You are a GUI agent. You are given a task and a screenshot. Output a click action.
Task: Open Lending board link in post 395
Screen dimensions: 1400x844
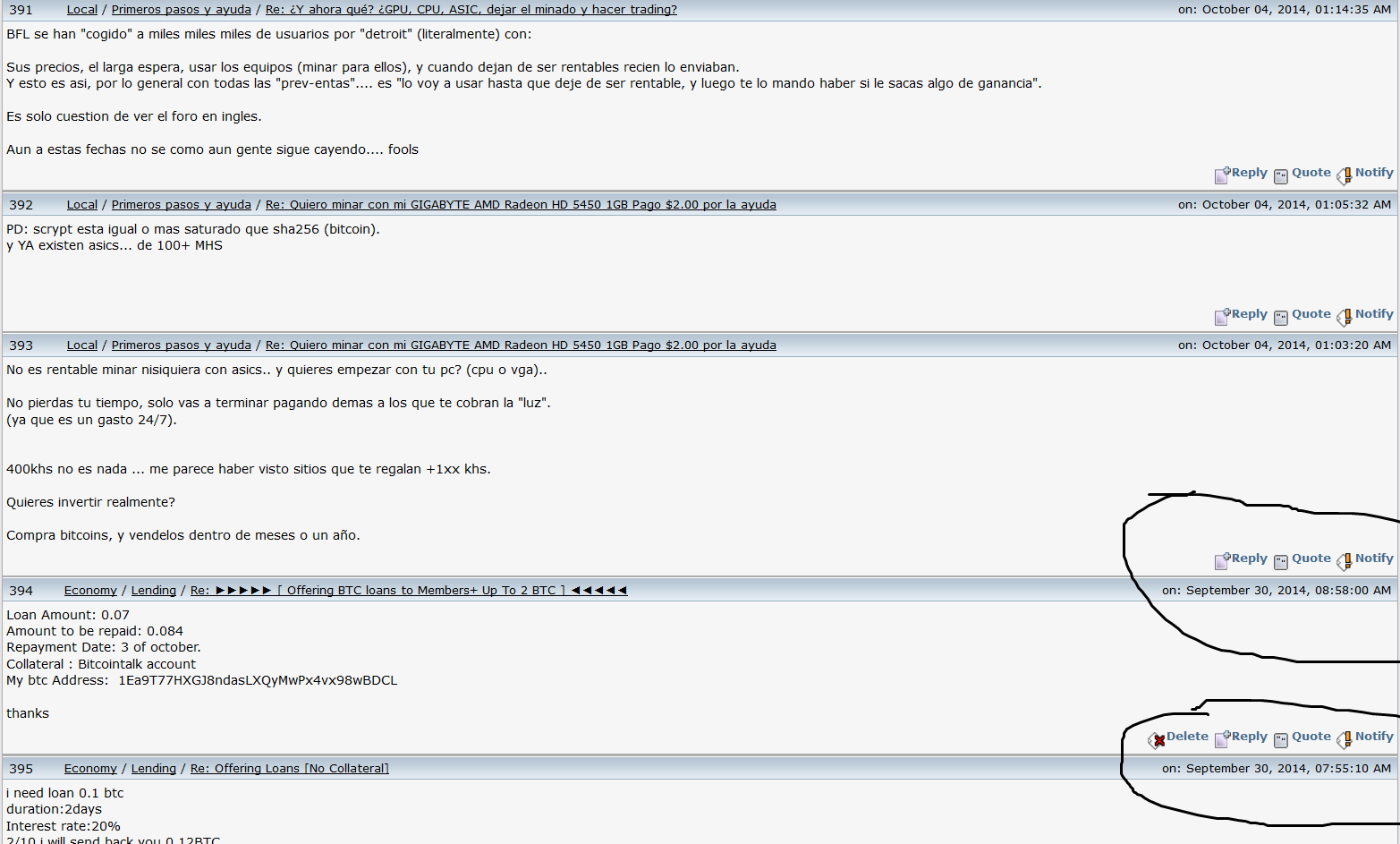[x=154, y=769]
